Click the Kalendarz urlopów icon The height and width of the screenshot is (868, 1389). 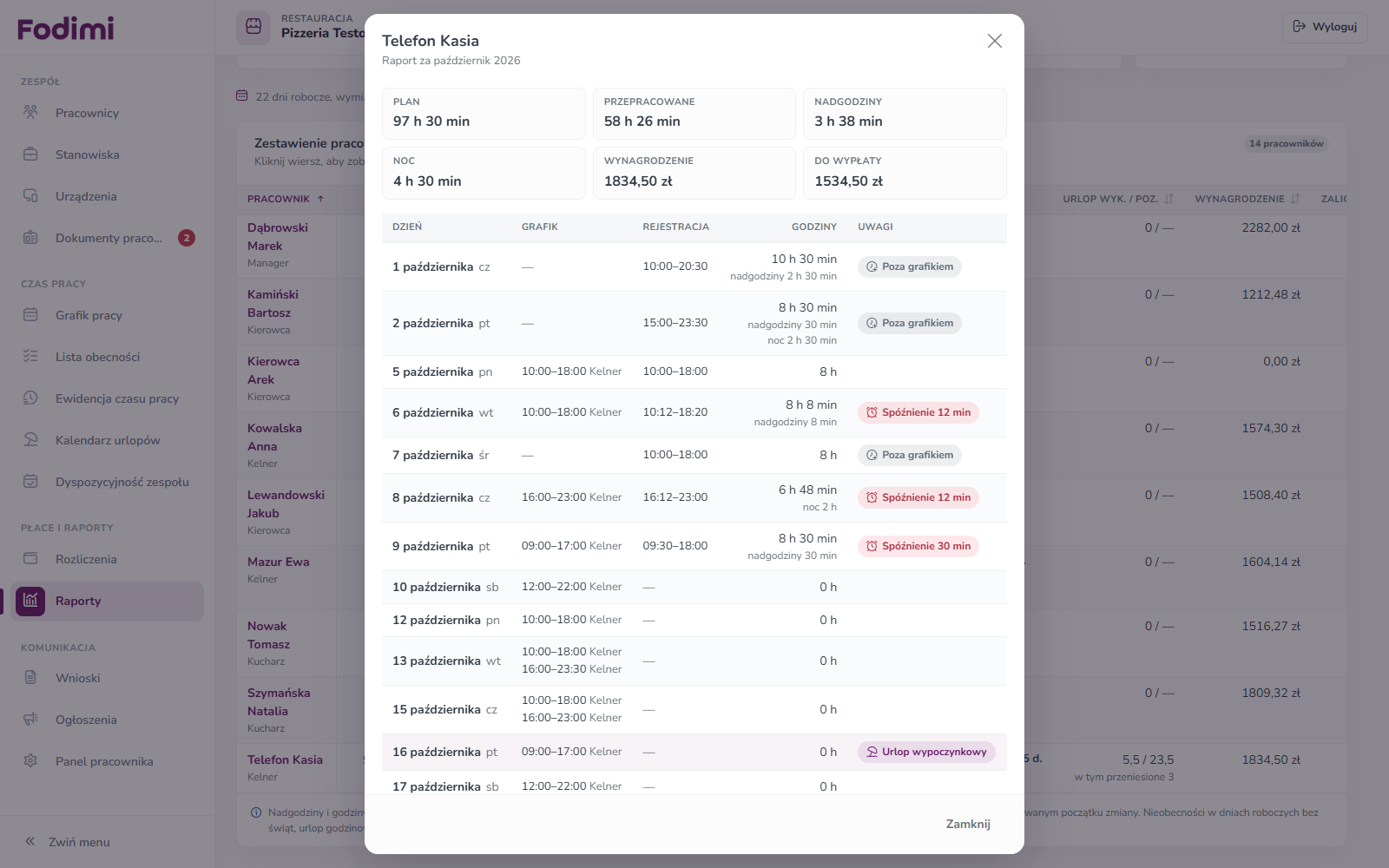[x=30, y=440]
